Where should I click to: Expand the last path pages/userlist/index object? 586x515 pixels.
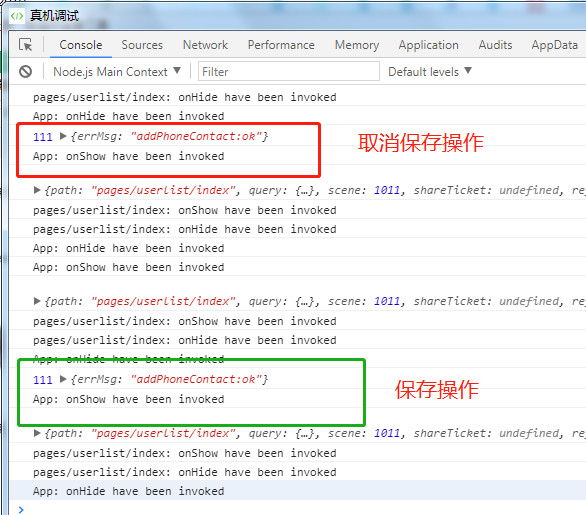[x=37, y=433]
